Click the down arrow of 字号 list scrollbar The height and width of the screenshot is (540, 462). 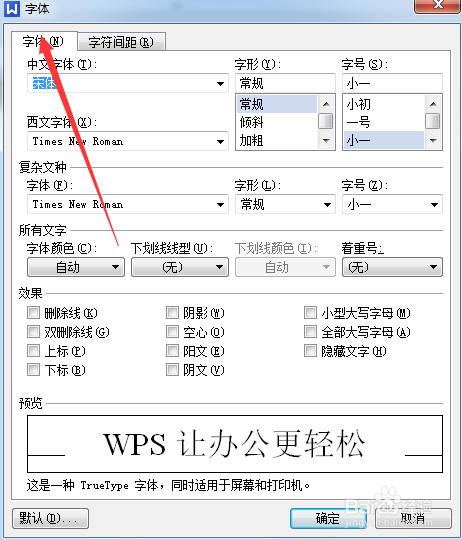pos(433,141)
